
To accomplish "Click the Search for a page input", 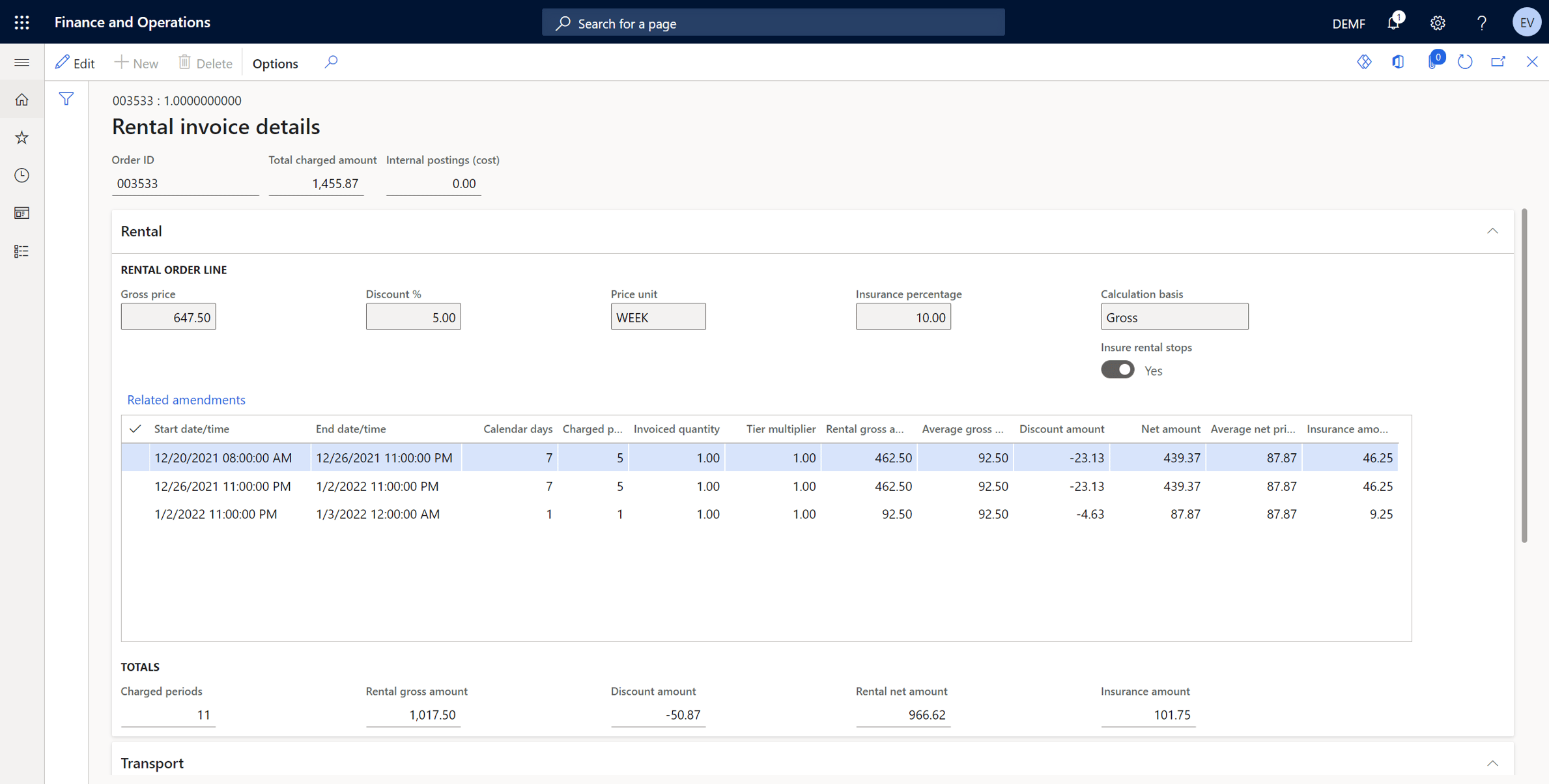I will point(775,22).
